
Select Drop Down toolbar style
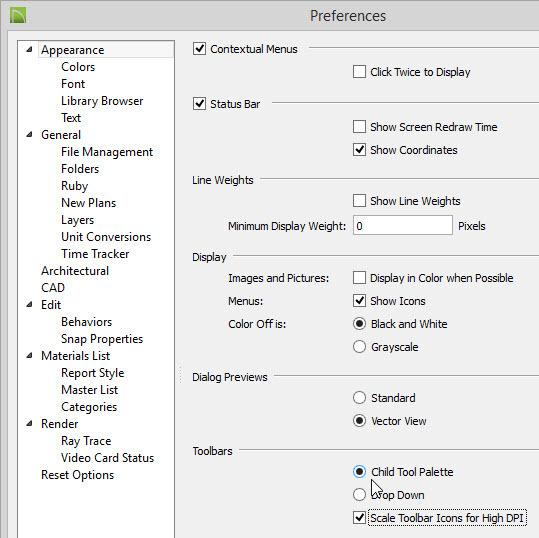point(359,495)
